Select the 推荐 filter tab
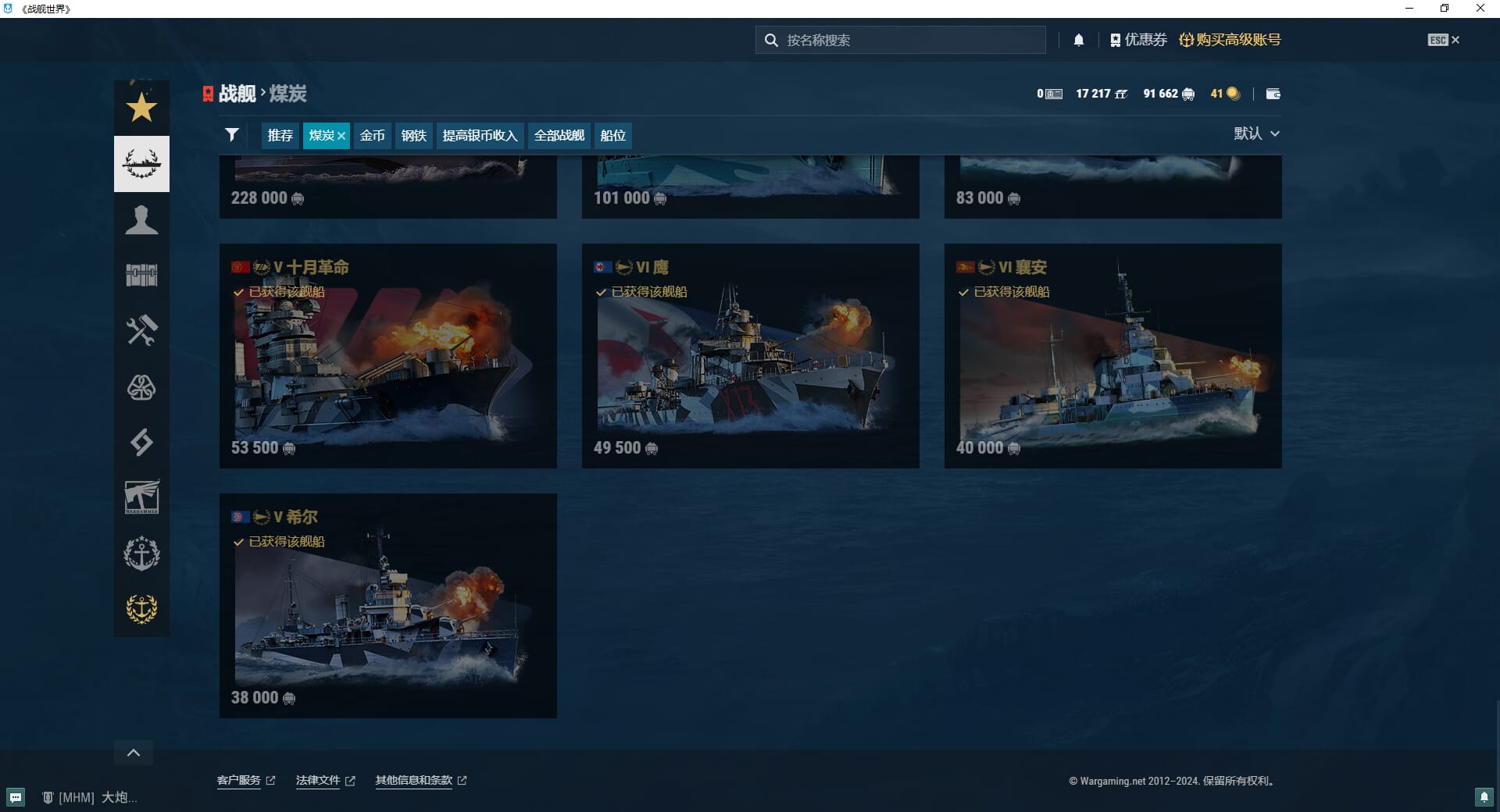1500x812 pixels. coord(280,136)
